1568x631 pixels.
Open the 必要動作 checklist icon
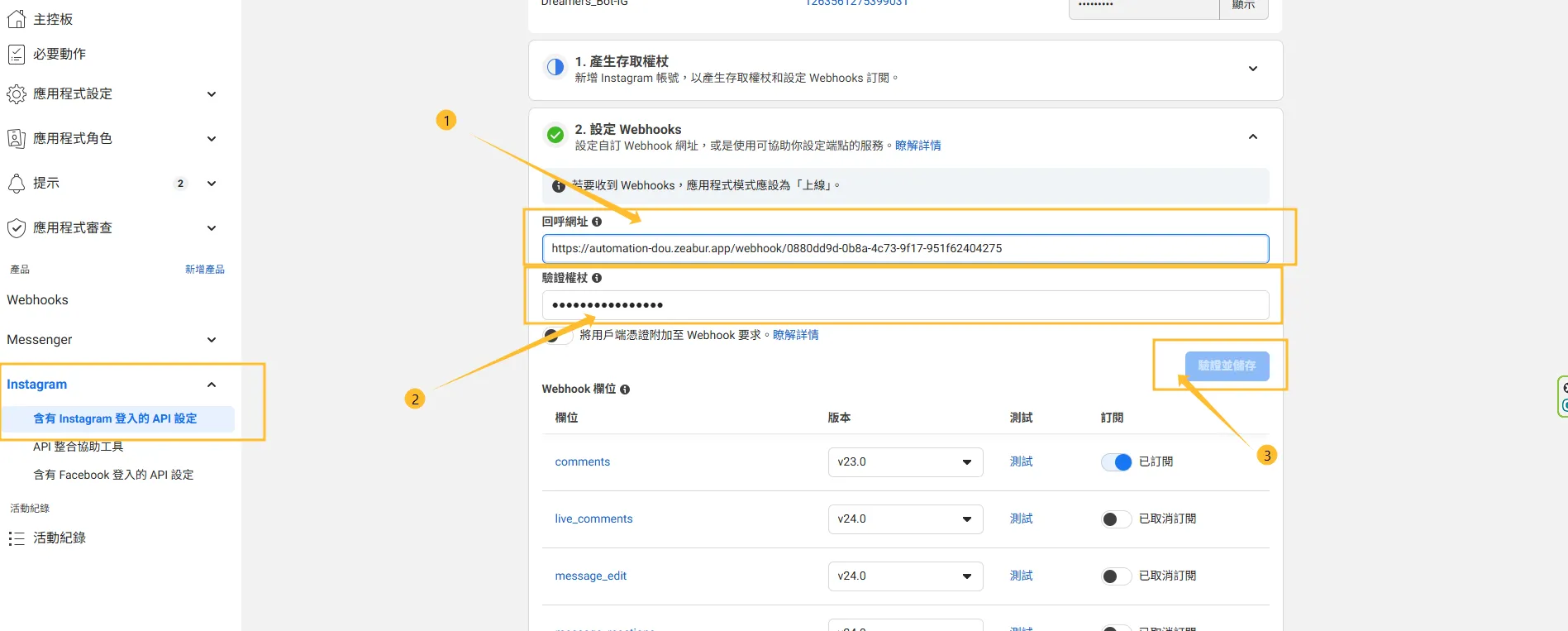[x=17, y=55]
